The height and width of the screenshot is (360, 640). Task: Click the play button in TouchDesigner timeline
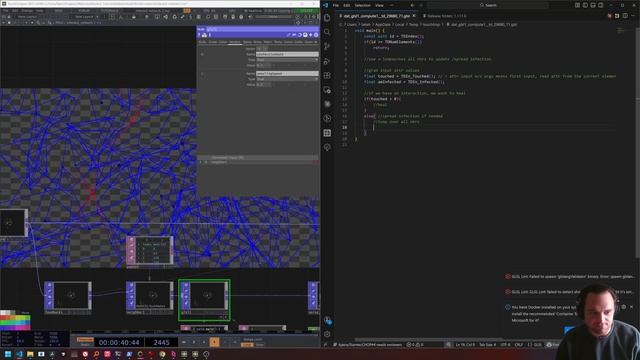pos(214,342)
